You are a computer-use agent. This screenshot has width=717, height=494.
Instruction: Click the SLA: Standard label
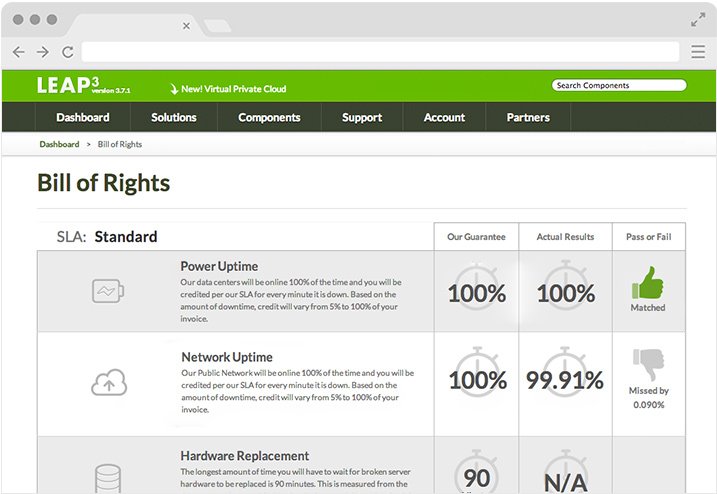coord(107,236)
